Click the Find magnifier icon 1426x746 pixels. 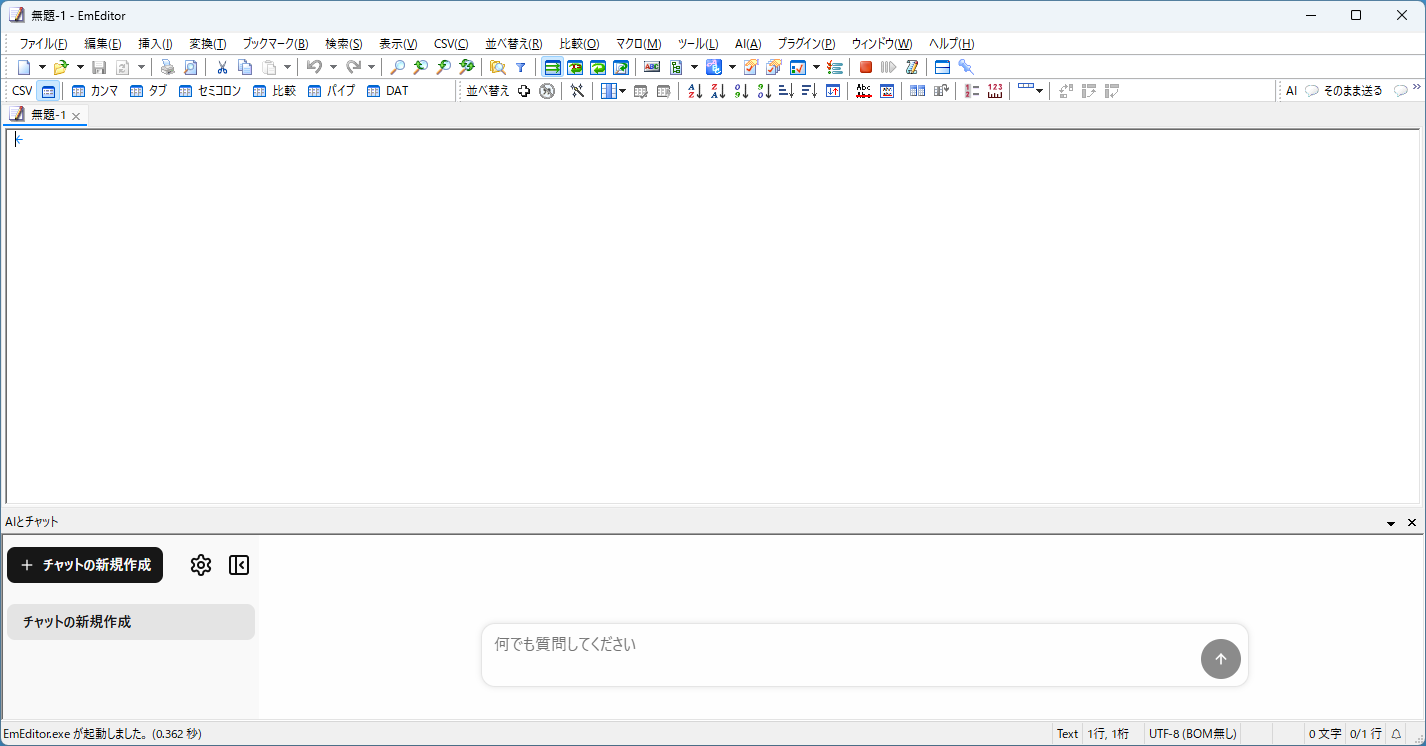(x=397, y=67)
